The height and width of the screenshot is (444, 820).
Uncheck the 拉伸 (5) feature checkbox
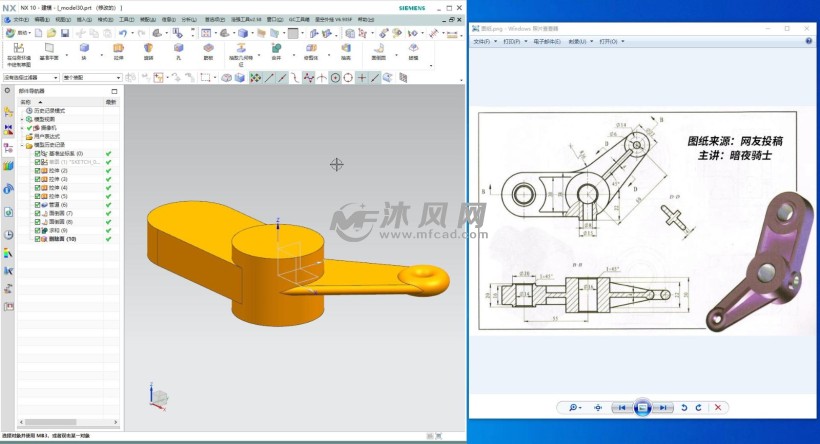38,196
